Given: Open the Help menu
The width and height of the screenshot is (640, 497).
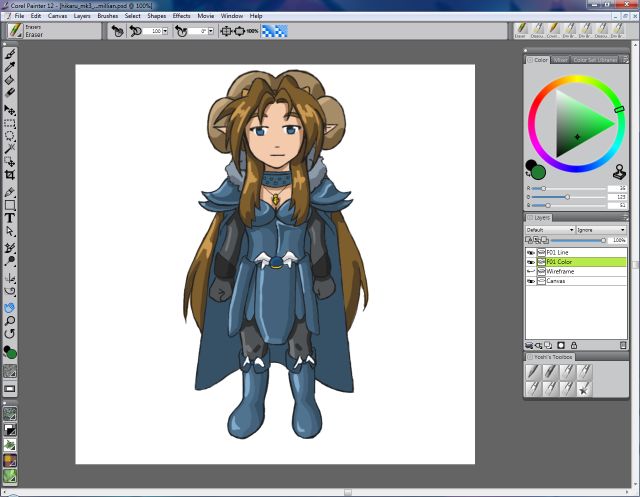Looking at the screenshot, I should click(256, 16).
